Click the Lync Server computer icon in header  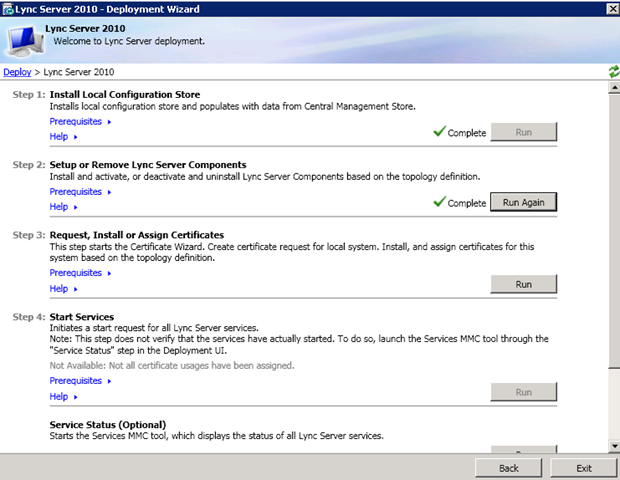click(x=25, y=41)
